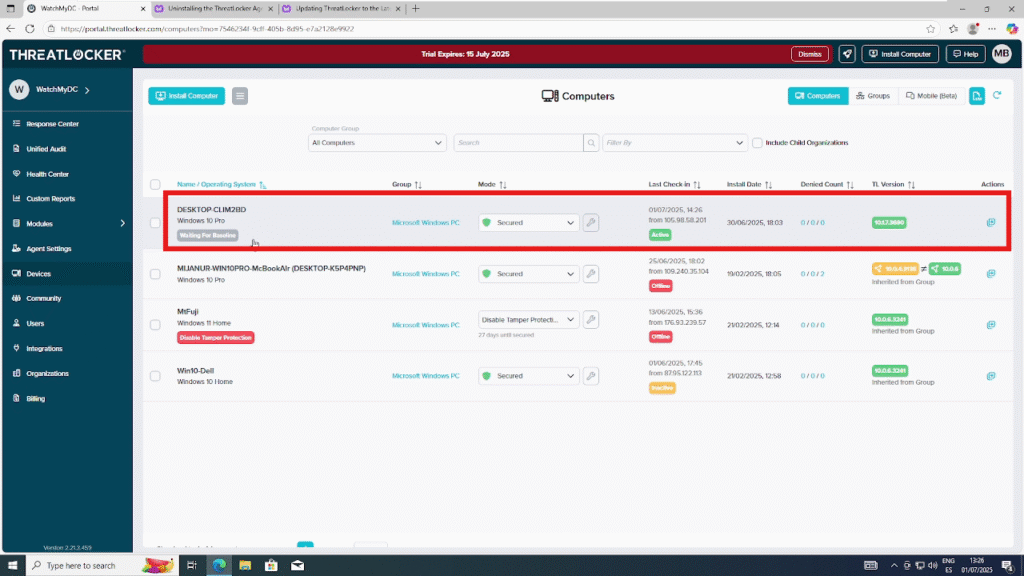Open the Help menu
Image resolution: width=1024 pixels, height=576 pixels.
[965, 54]
